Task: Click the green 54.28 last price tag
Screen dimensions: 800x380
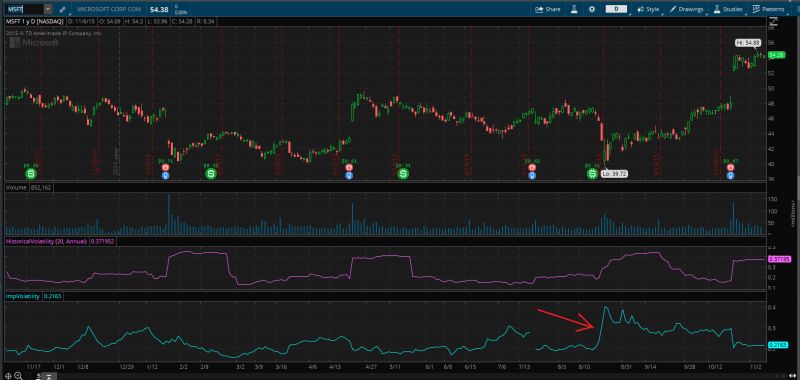Action: 777,55
